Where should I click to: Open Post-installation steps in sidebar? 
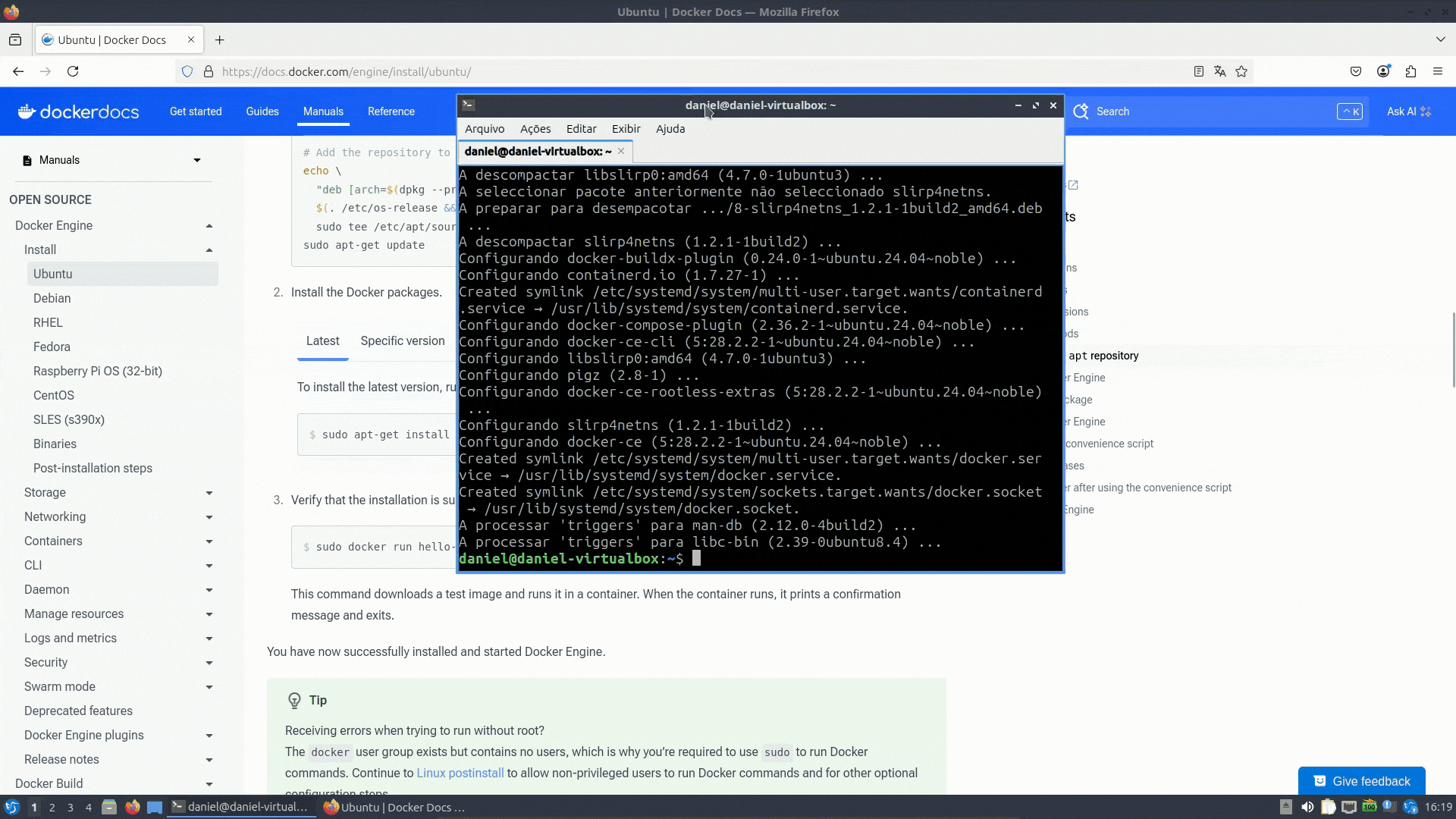coord(93,469)
